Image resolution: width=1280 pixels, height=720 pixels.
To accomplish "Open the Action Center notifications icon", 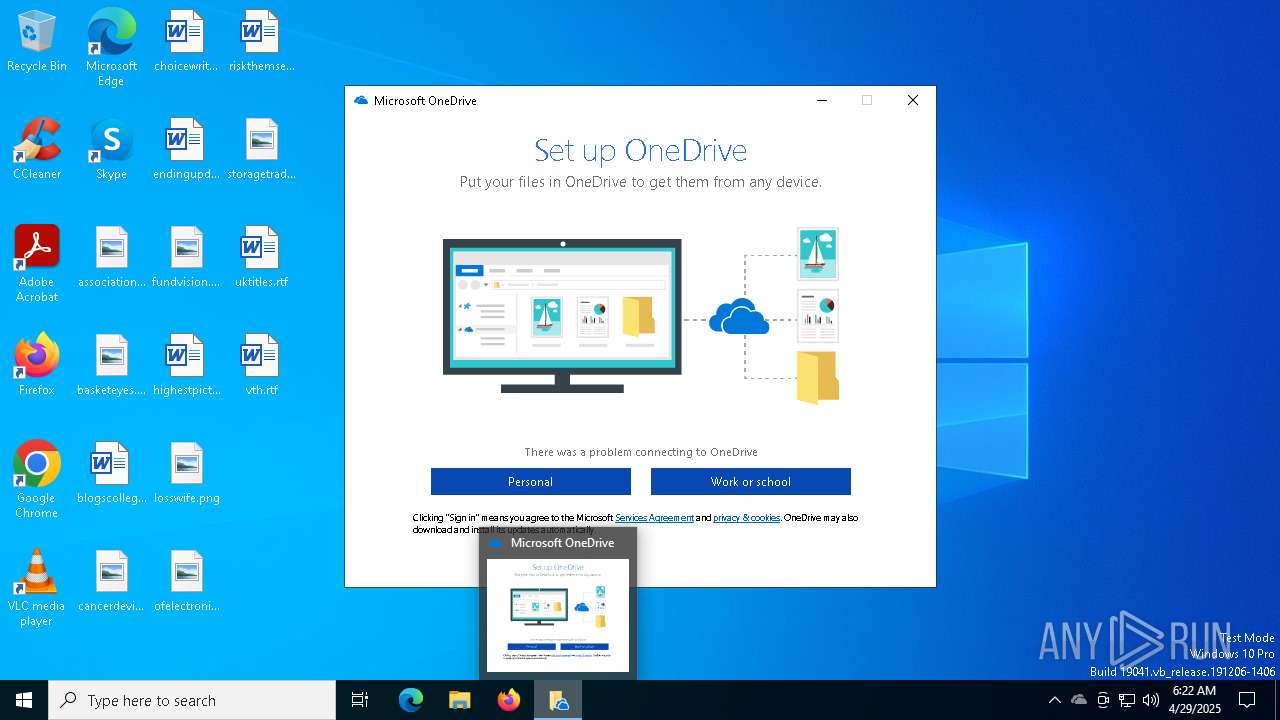I will coord(1247,700).
